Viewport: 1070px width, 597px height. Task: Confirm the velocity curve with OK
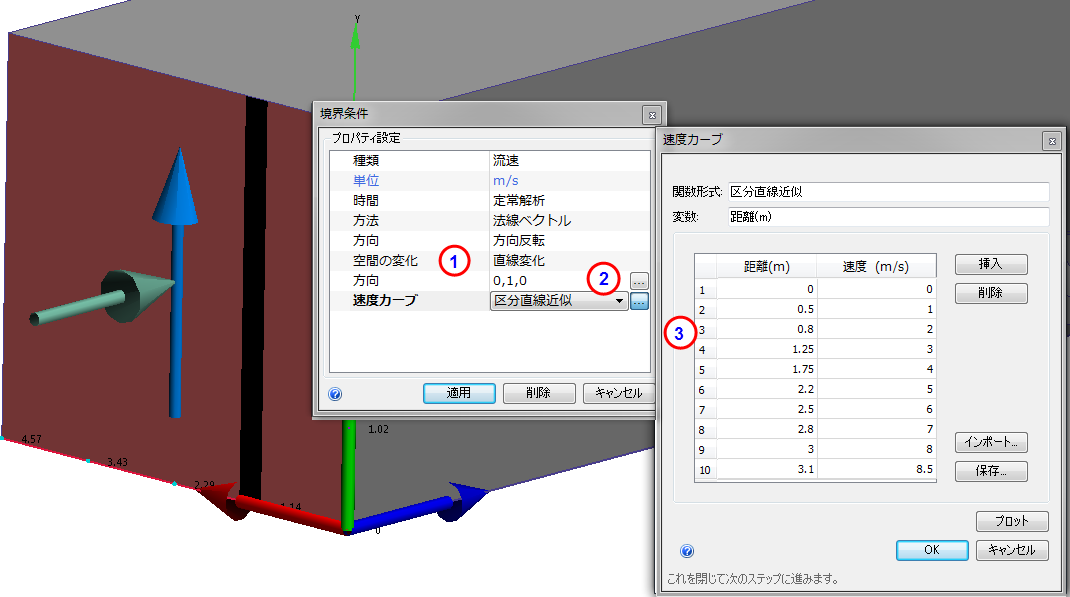tap(931, 550)
